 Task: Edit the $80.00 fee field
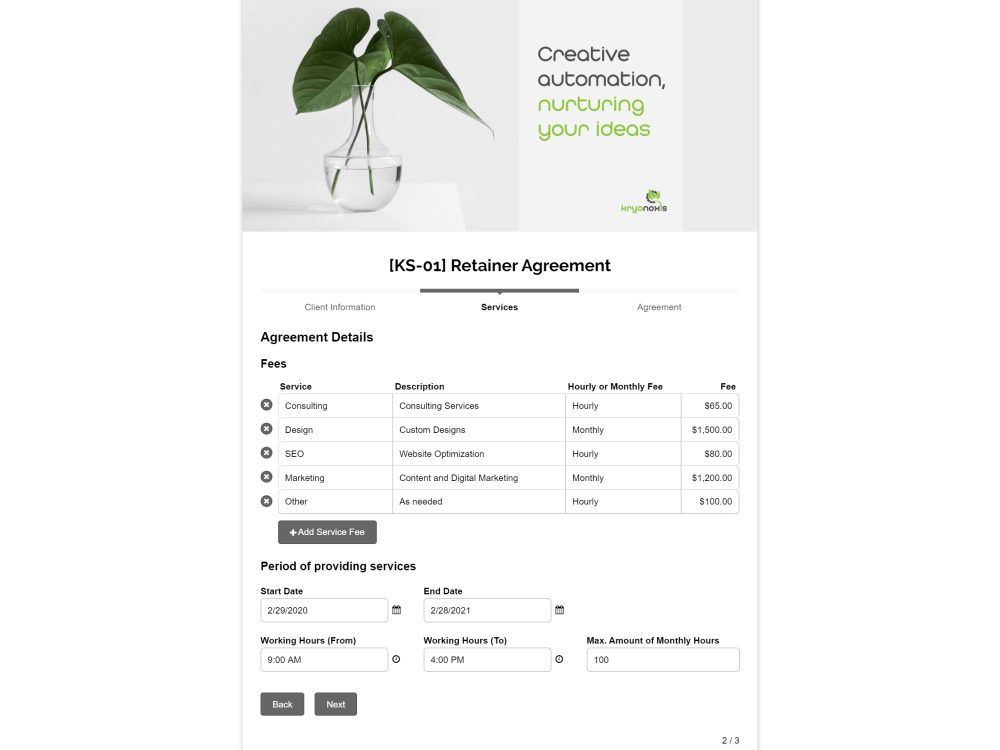pyautogui.click(x=710, y=453)
